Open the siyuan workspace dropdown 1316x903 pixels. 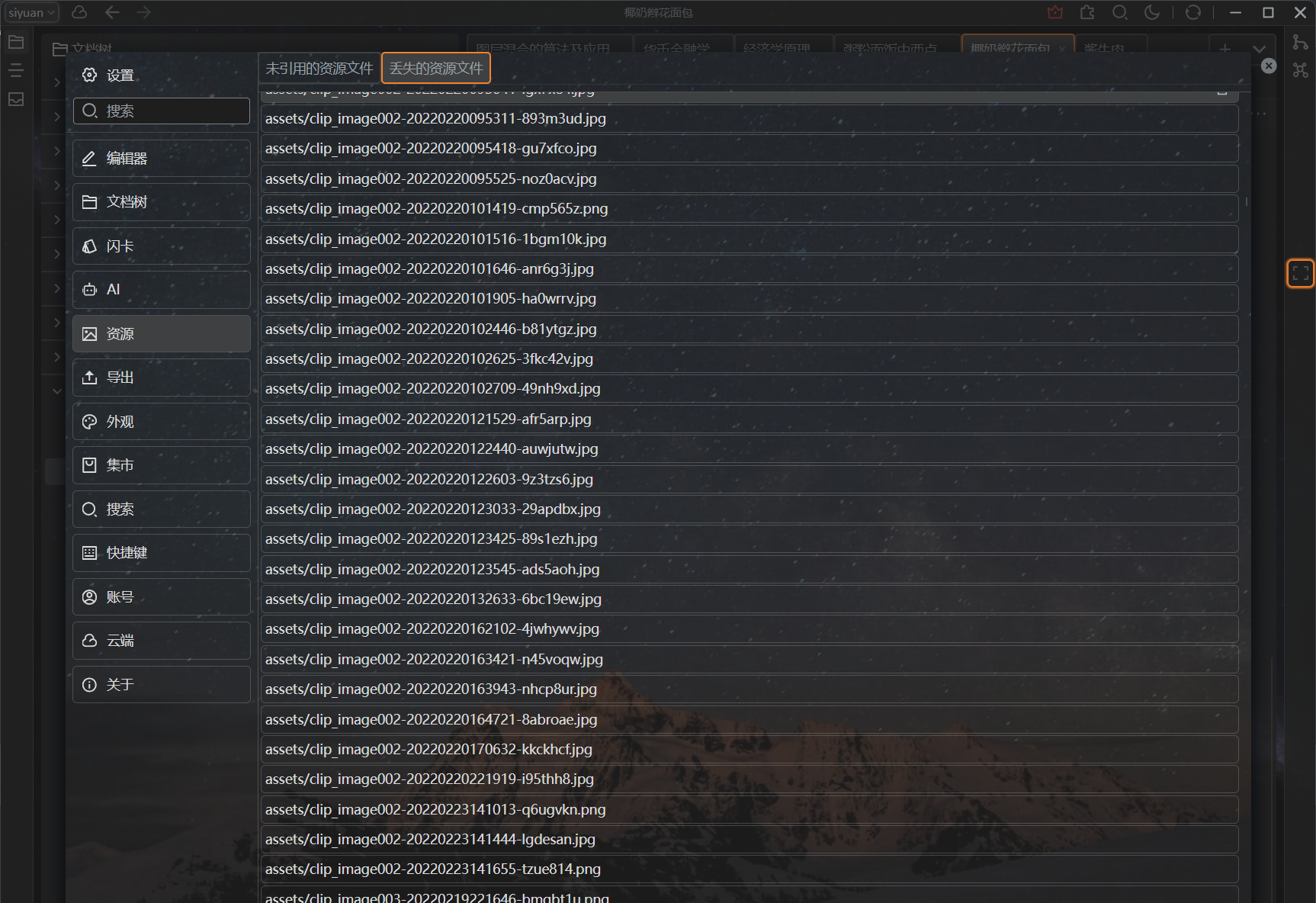pos(31,12)
